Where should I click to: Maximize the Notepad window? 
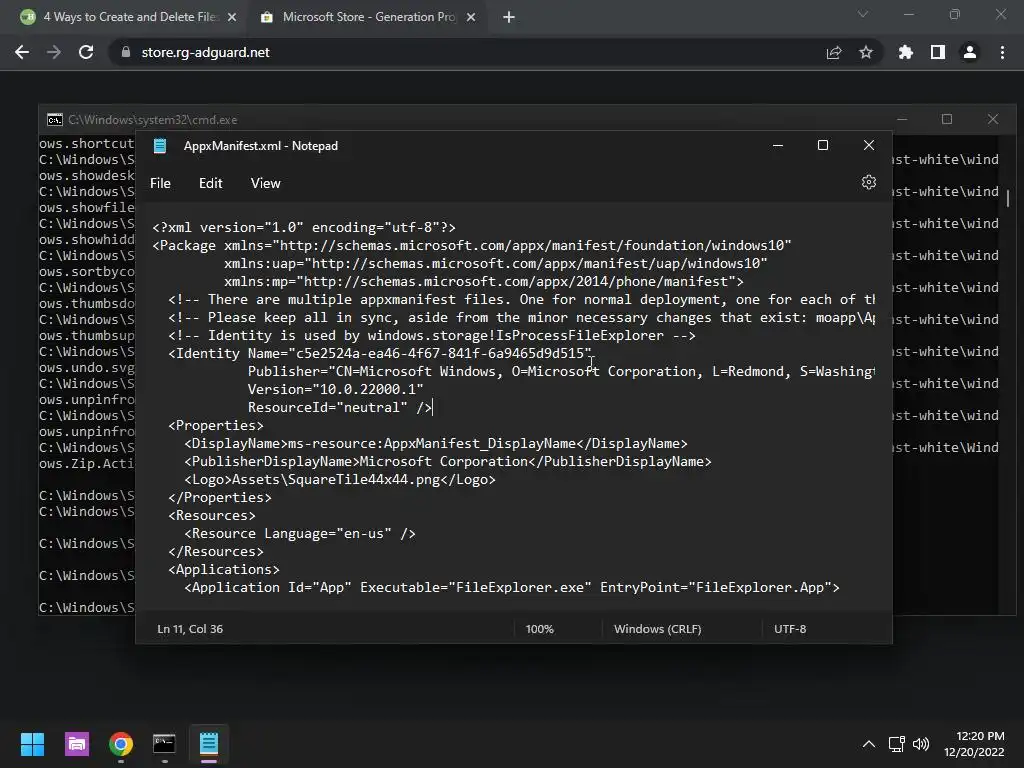coord(823,146)
